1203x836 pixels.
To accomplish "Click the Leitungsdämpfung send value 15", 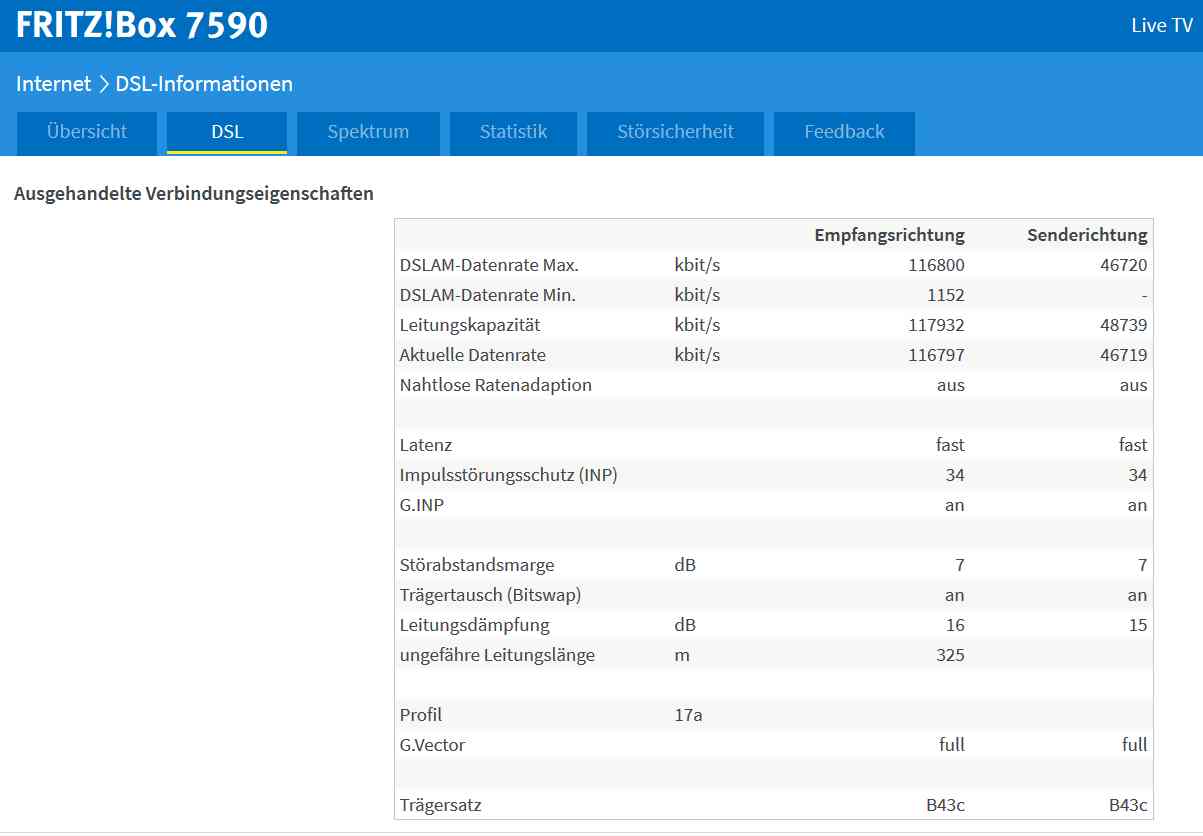I will point(1137,625).
